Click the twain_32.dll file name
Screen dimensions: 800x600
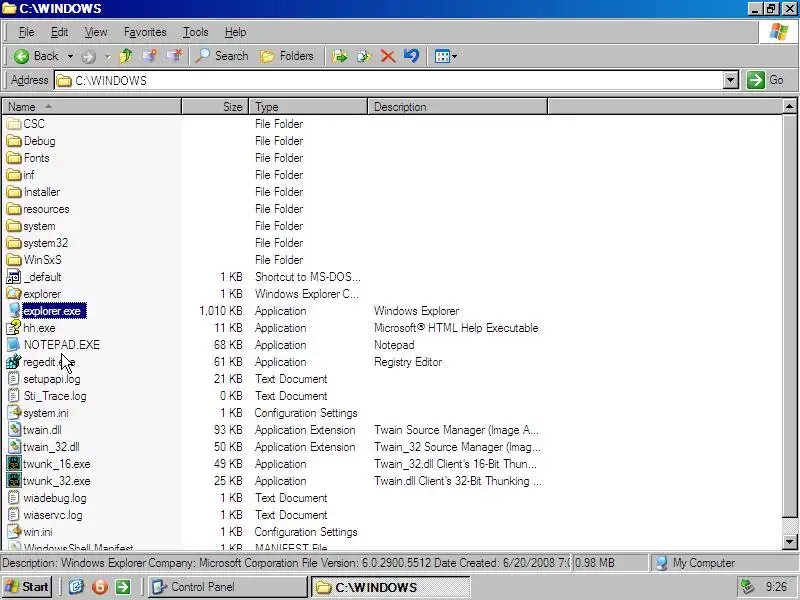[52, 447]
